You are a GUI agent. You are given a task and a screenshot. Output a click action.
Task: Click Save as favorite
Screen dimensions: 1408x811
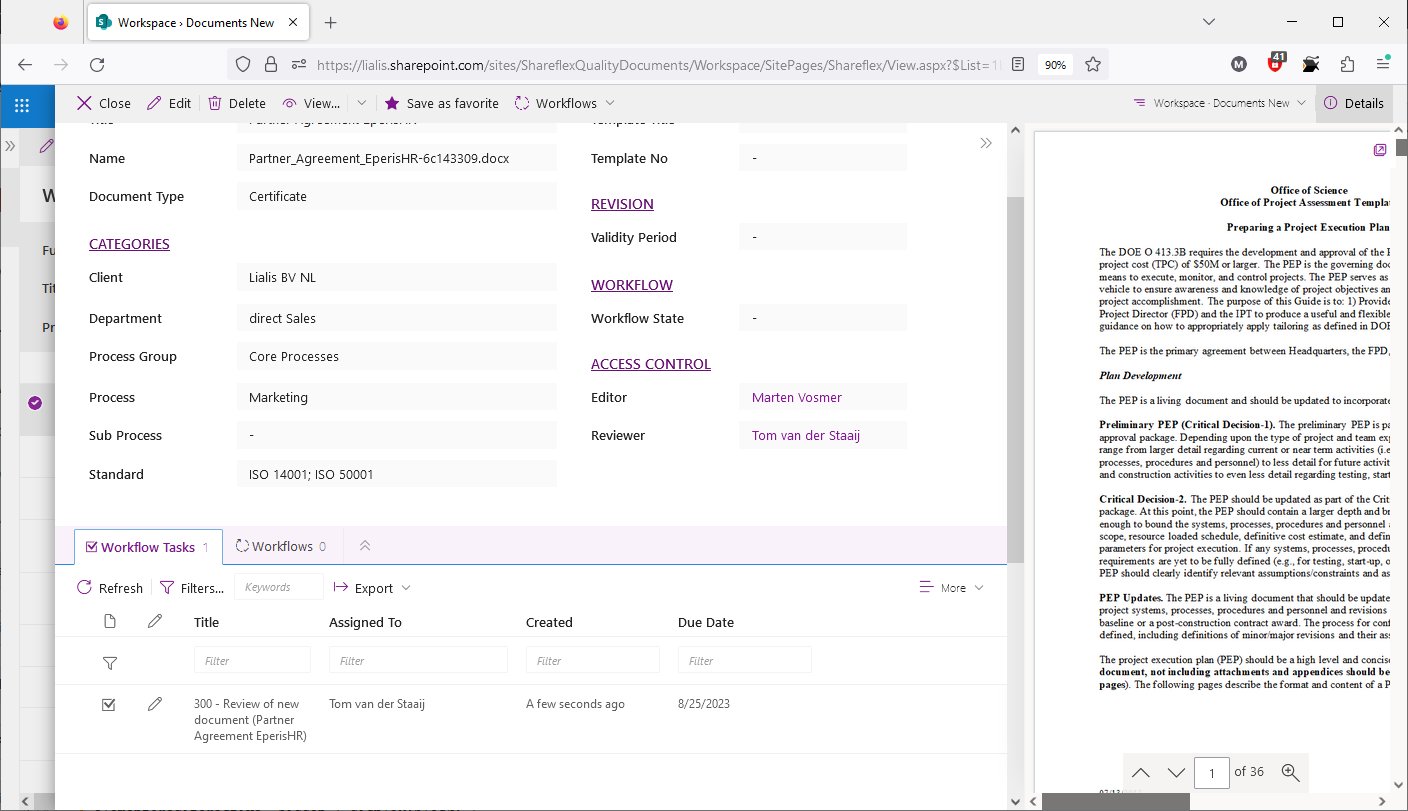441,103
